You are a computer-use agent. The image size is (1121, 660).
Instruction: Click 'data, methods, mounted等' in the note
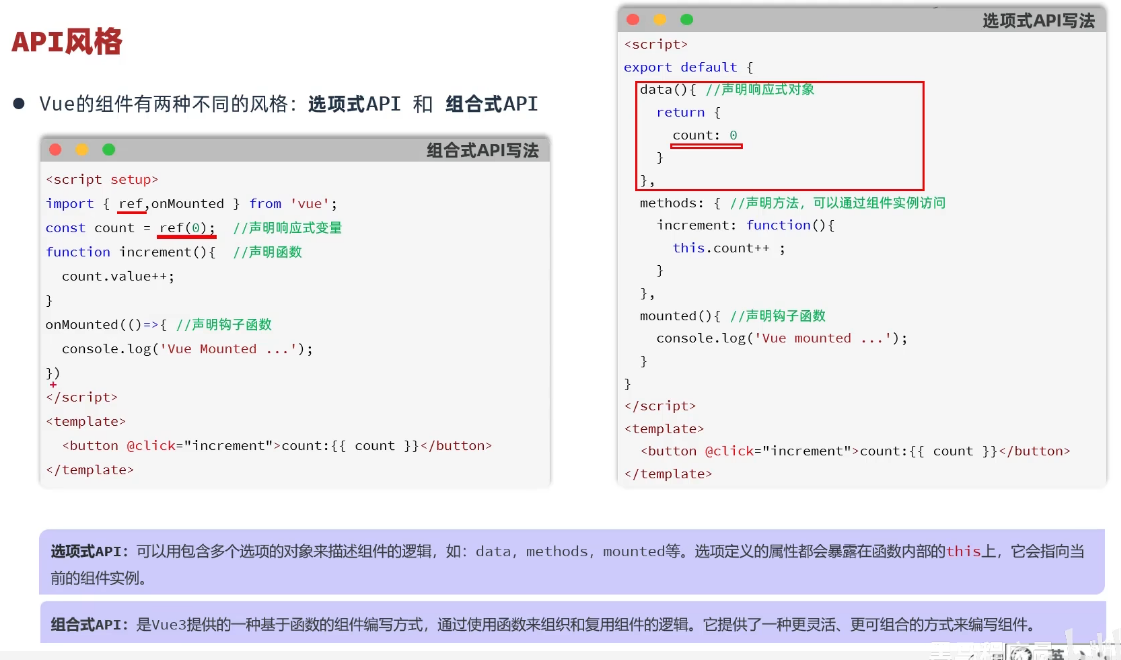point(578,551)
